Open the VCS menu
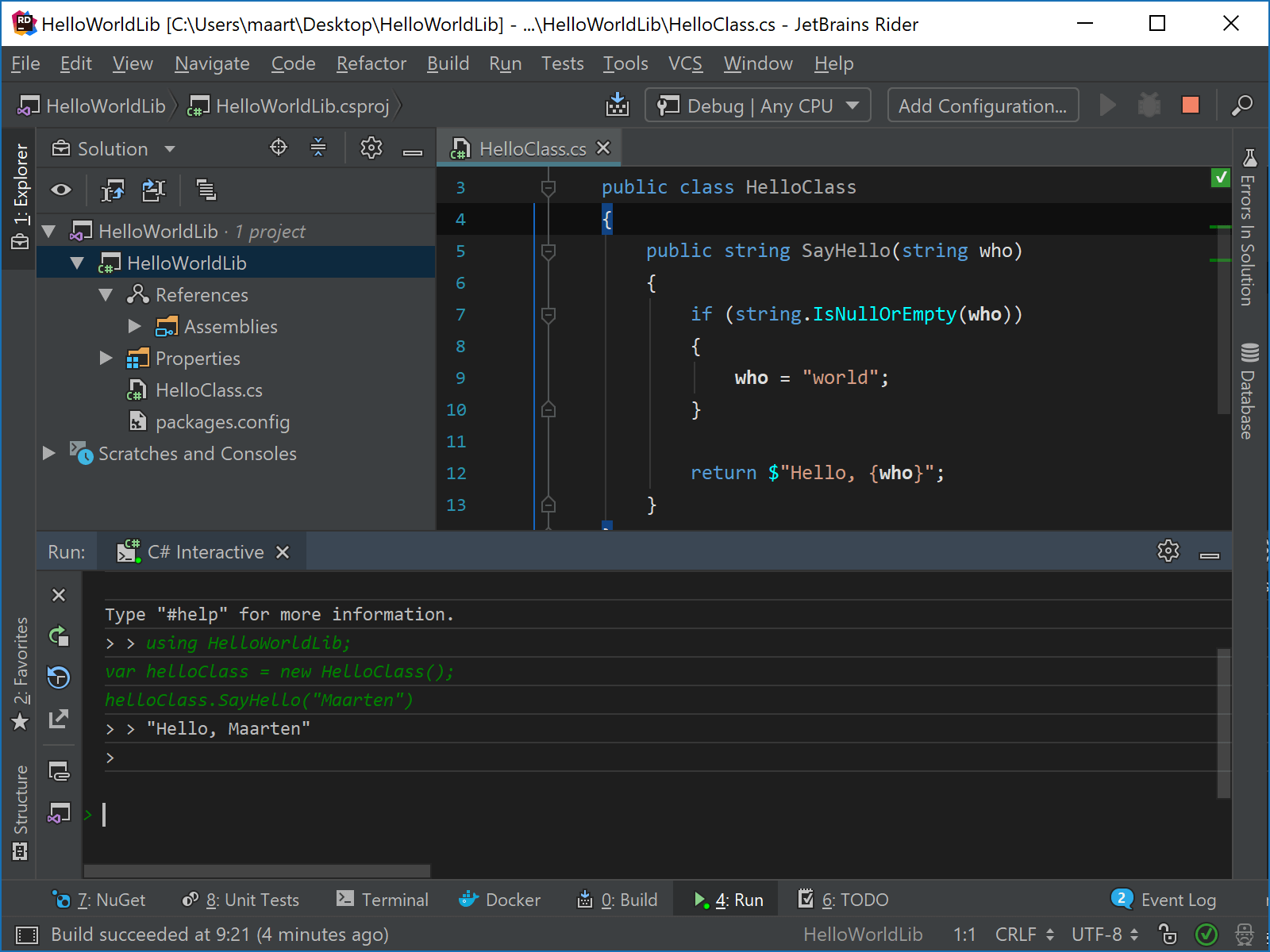 (685, 63)
